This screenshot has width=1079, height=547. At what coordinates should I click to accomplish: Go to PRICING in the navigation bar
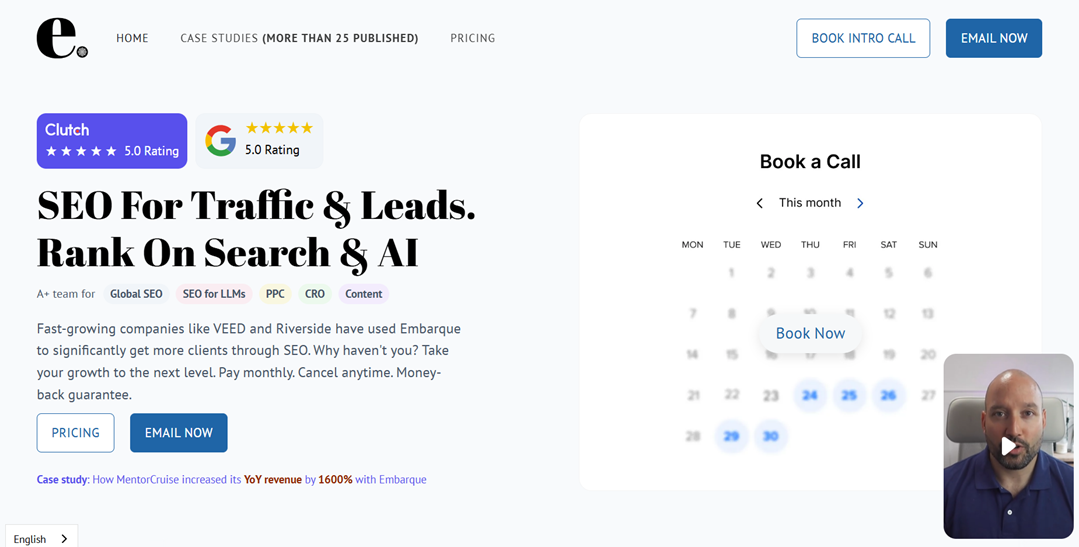[473, 39]
